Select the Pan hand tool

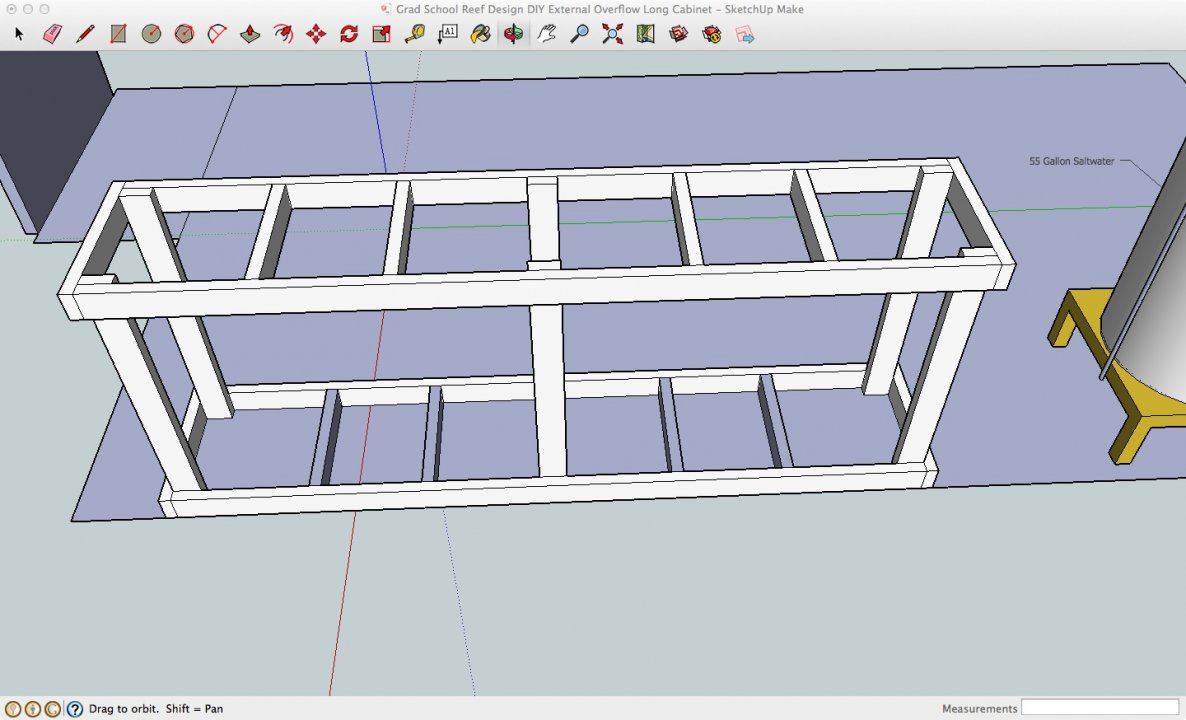pyautogui.click(x=546, y=34)
